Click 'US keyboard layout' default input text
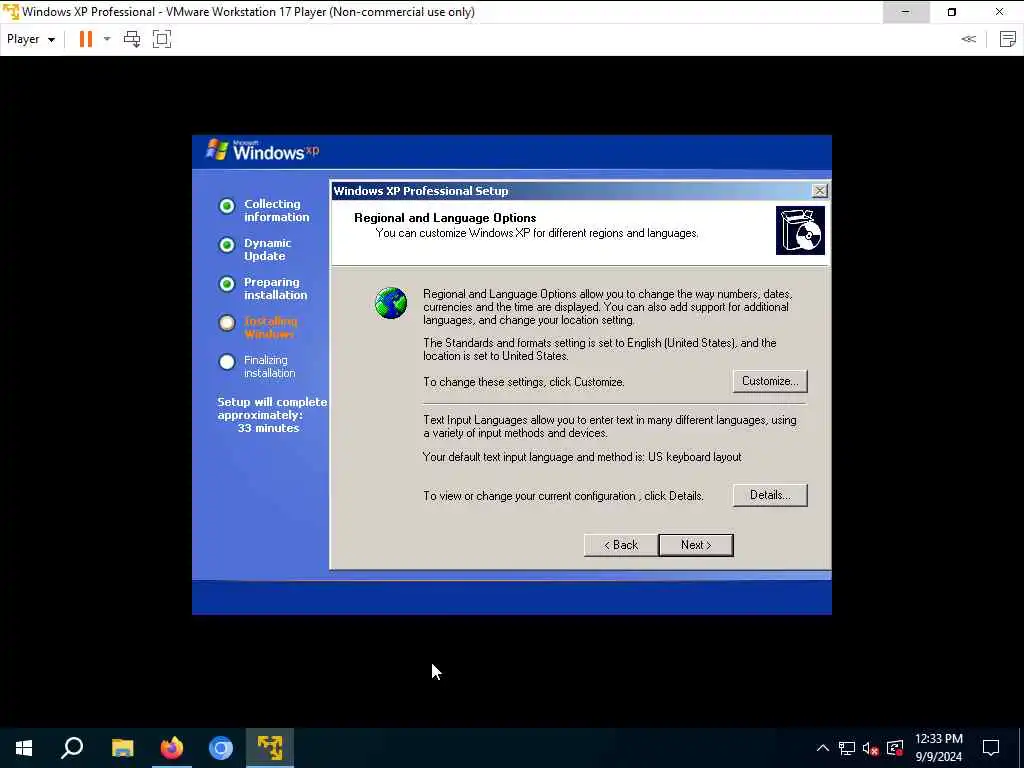Viewport: 1024px width, 768px height. click(694, 457)
